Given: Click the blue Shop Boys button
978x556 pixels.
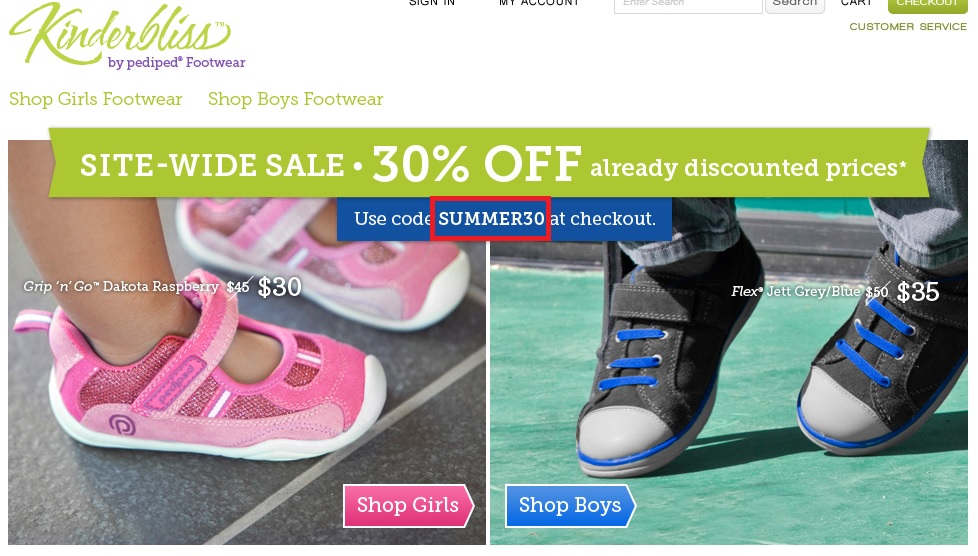Looking at the screenshot, I should pos(570,505).
